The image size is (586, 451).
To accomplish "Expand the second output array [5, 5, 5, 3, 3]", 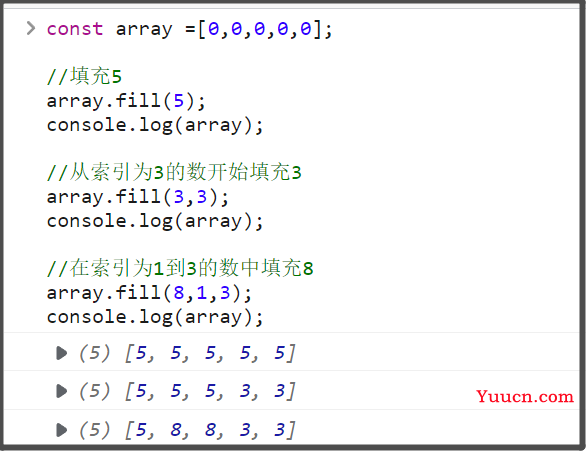I will (62, 391).
